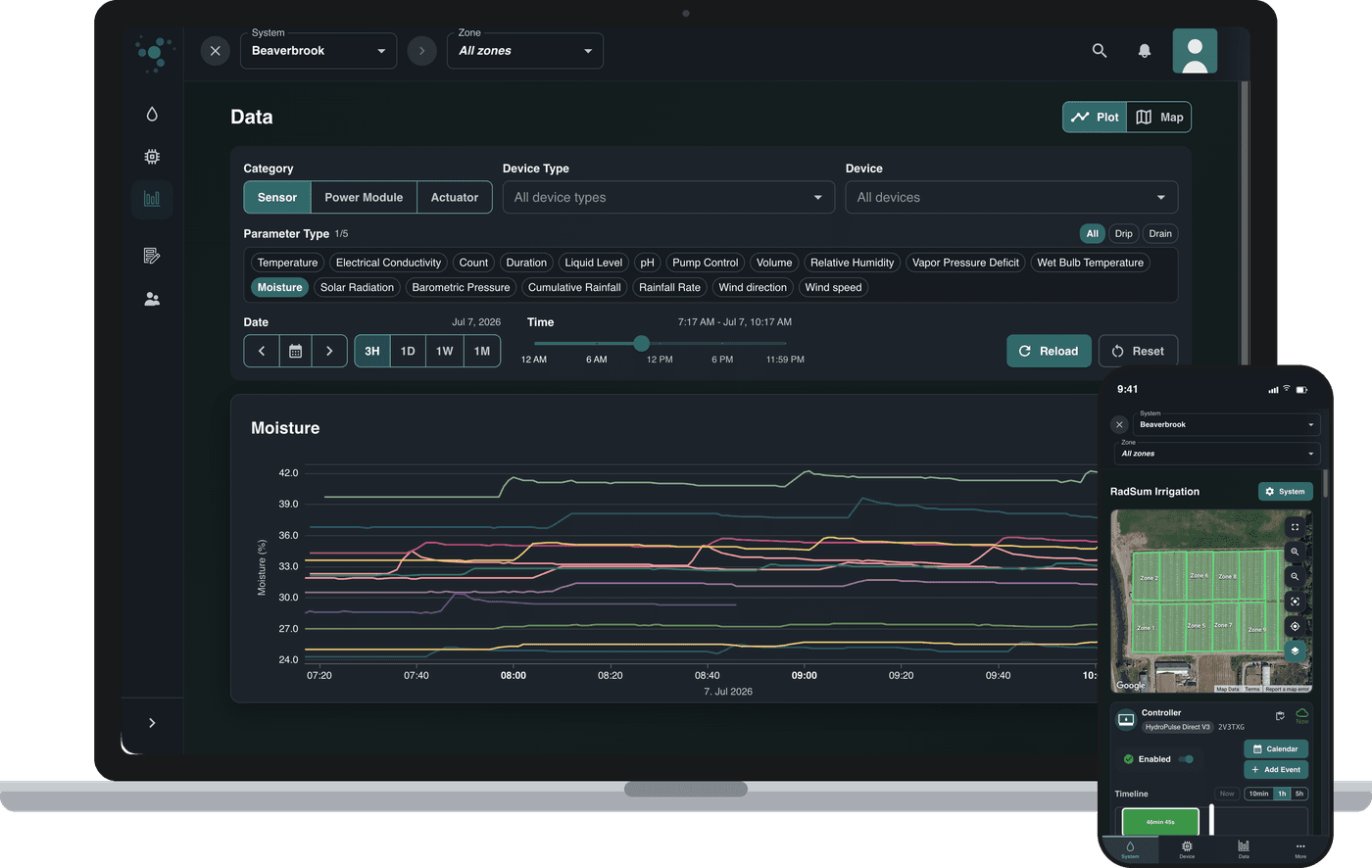
Task: Select 10min timeline range on phone
Action: click(x=1258, y=795)
